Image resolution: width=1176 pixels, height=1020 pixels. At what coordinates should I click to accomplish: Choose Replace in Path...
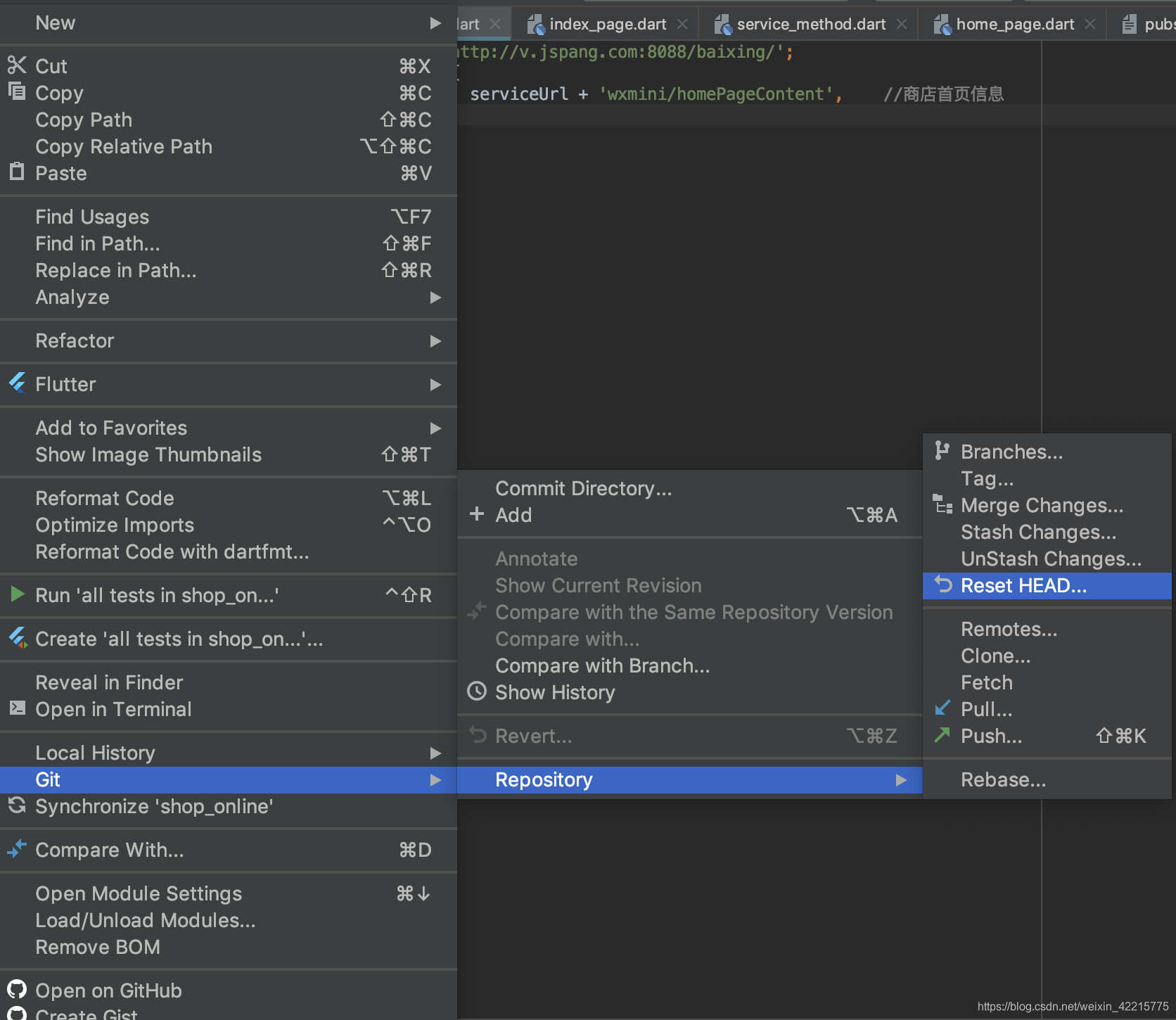tap(229, 270)
